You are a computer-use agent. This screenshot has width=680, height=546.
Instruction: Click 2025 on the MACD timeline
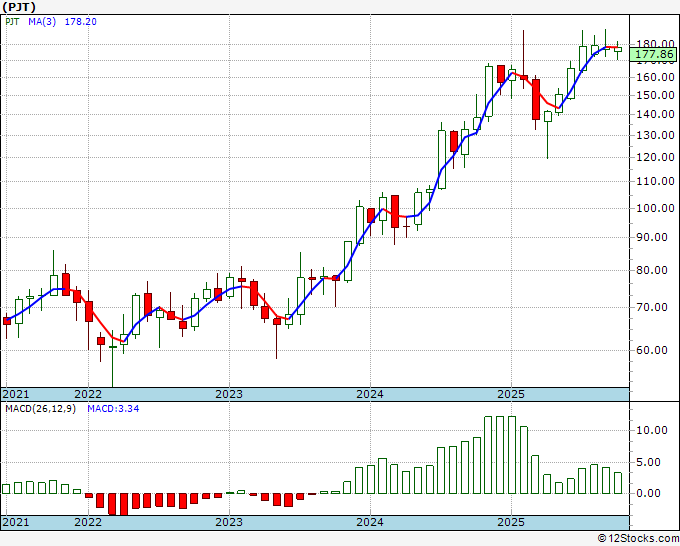511,522
